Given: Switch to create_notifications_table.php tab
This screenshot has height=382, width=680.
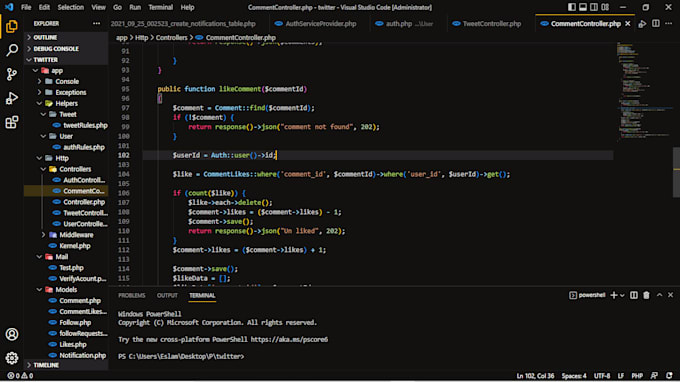Looking at the screenshot, I should point(183,24).
